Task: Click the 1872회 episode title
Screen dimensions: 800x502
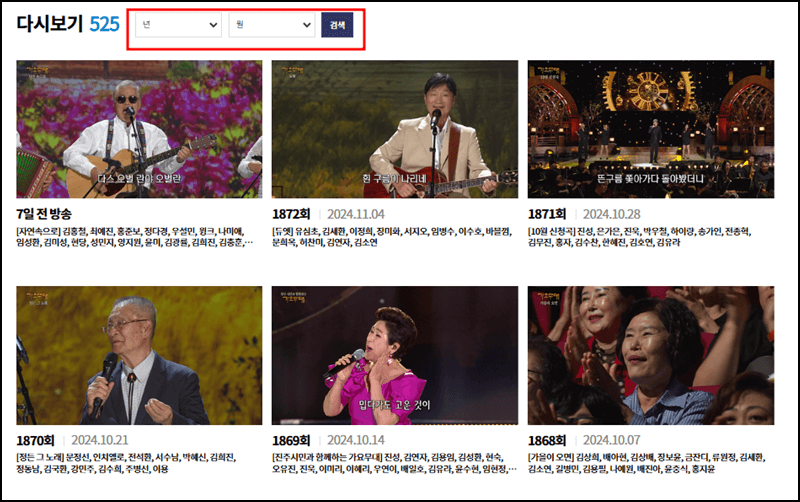Action: pyautogui.click(x=291, y=214)
